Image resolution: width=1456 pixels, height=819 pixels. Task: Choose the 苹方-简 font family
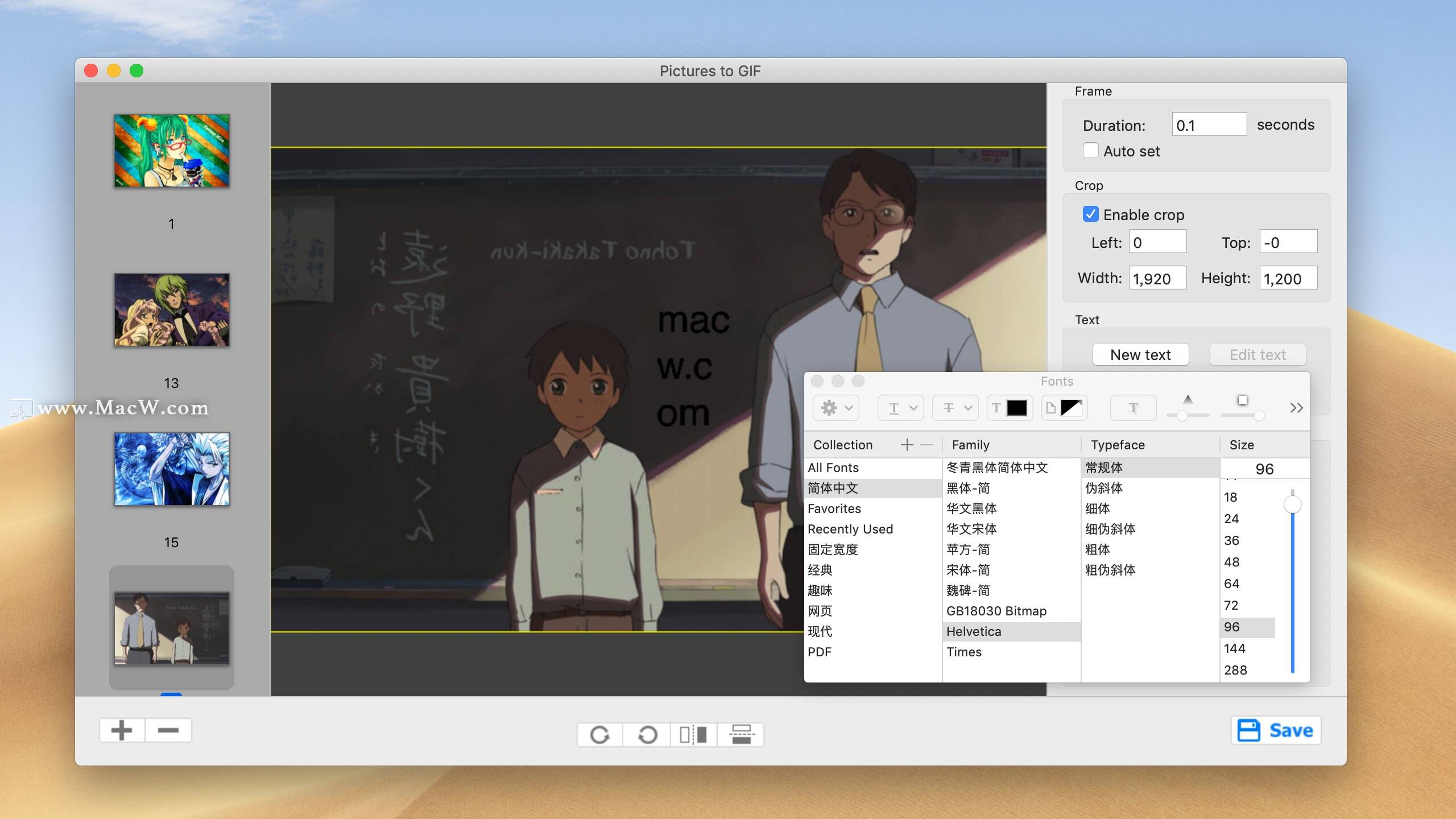click(x=1011, y=549)
